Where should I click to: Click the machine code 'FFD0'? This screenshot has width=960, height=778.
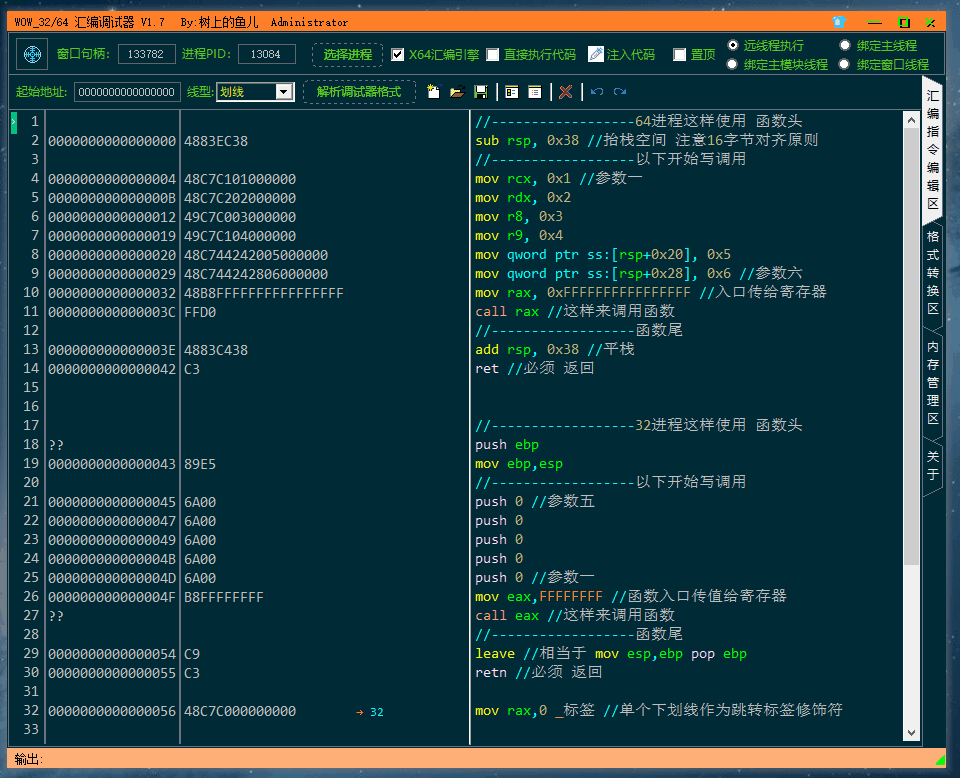point(200,312)
